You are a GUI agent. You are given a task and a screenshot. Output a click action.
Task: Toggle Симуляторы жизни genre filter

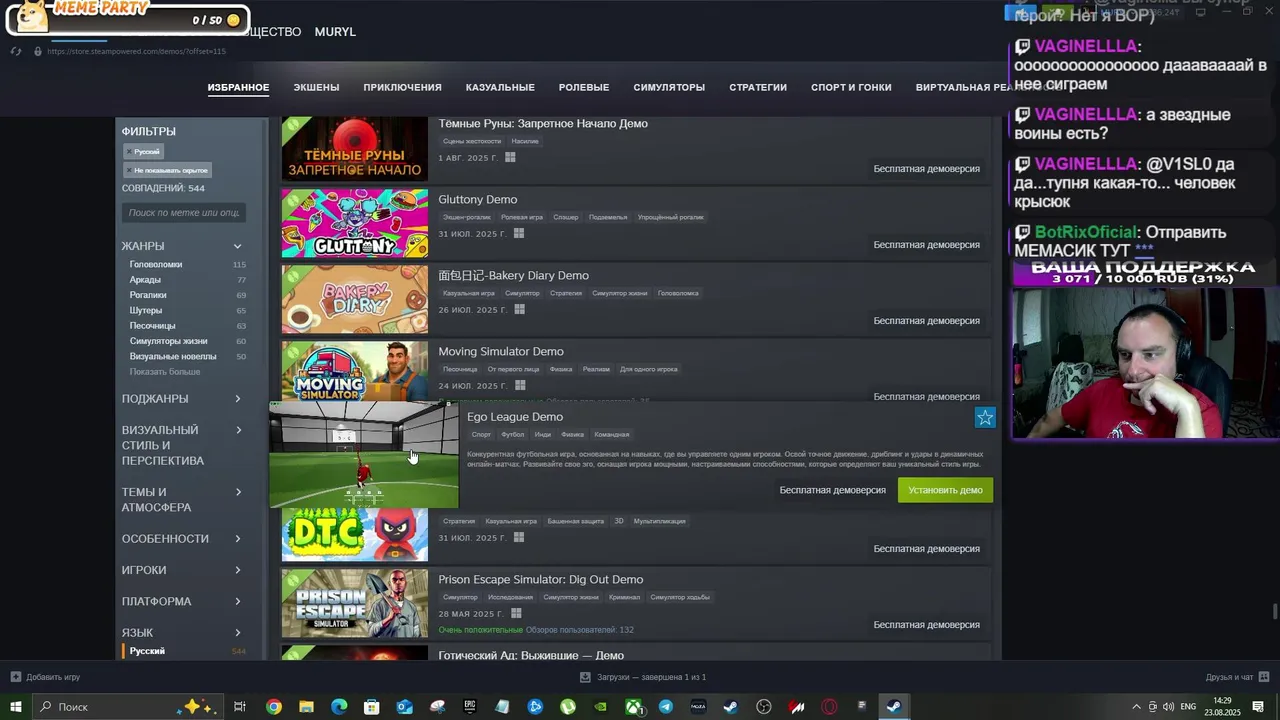click(x=169, y=341)
